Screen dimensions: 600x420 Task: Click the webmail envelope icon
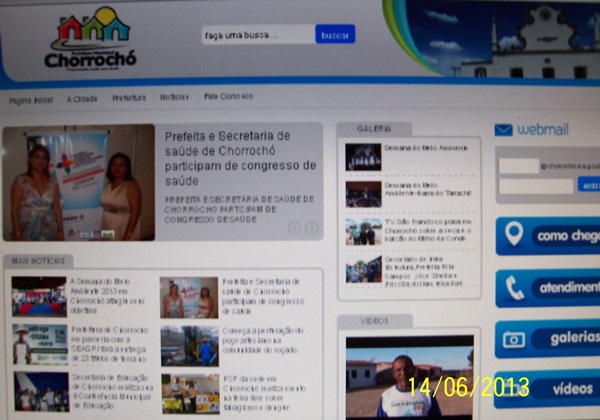(503, 130)
